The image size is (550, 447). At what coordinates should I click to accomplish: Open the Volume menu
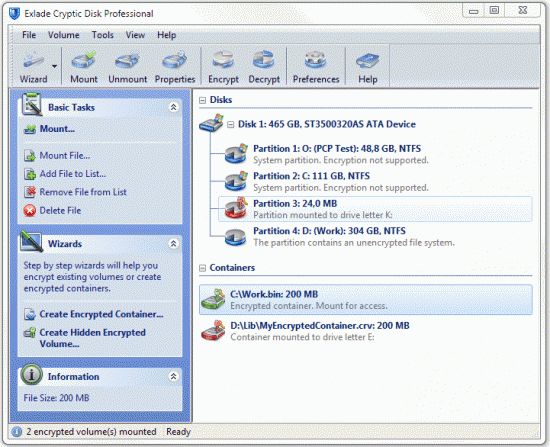point(63,35)
